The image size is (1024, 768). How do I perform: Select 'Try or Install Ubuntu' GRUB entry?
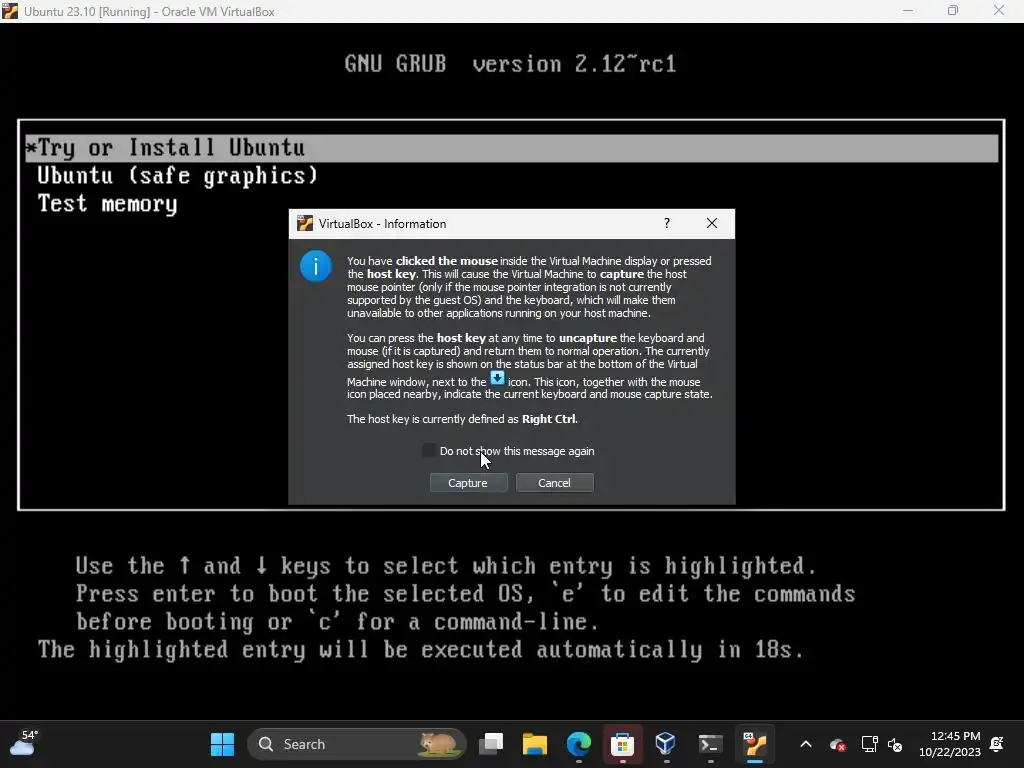pyautogui.click(x=511, y=148)
